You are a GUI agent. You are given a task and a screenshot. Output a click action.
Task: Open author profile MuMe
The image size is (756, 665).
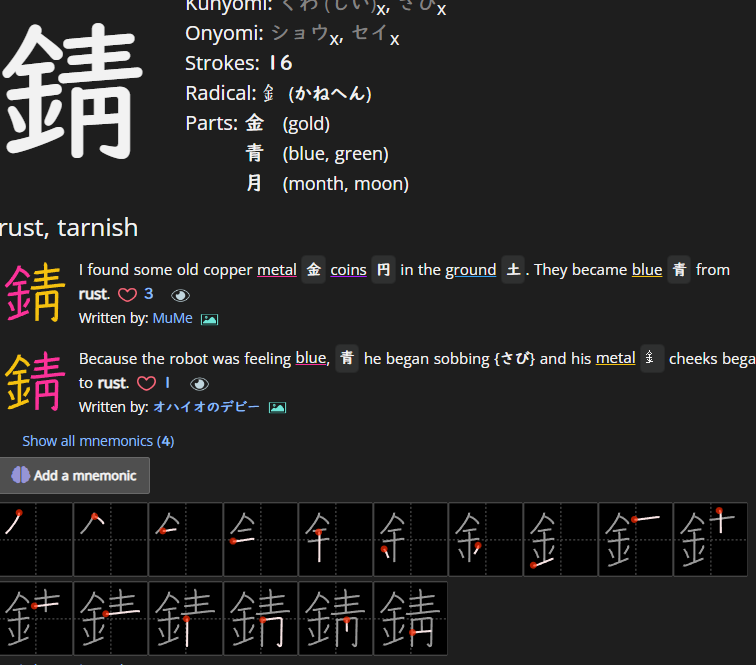173,319
